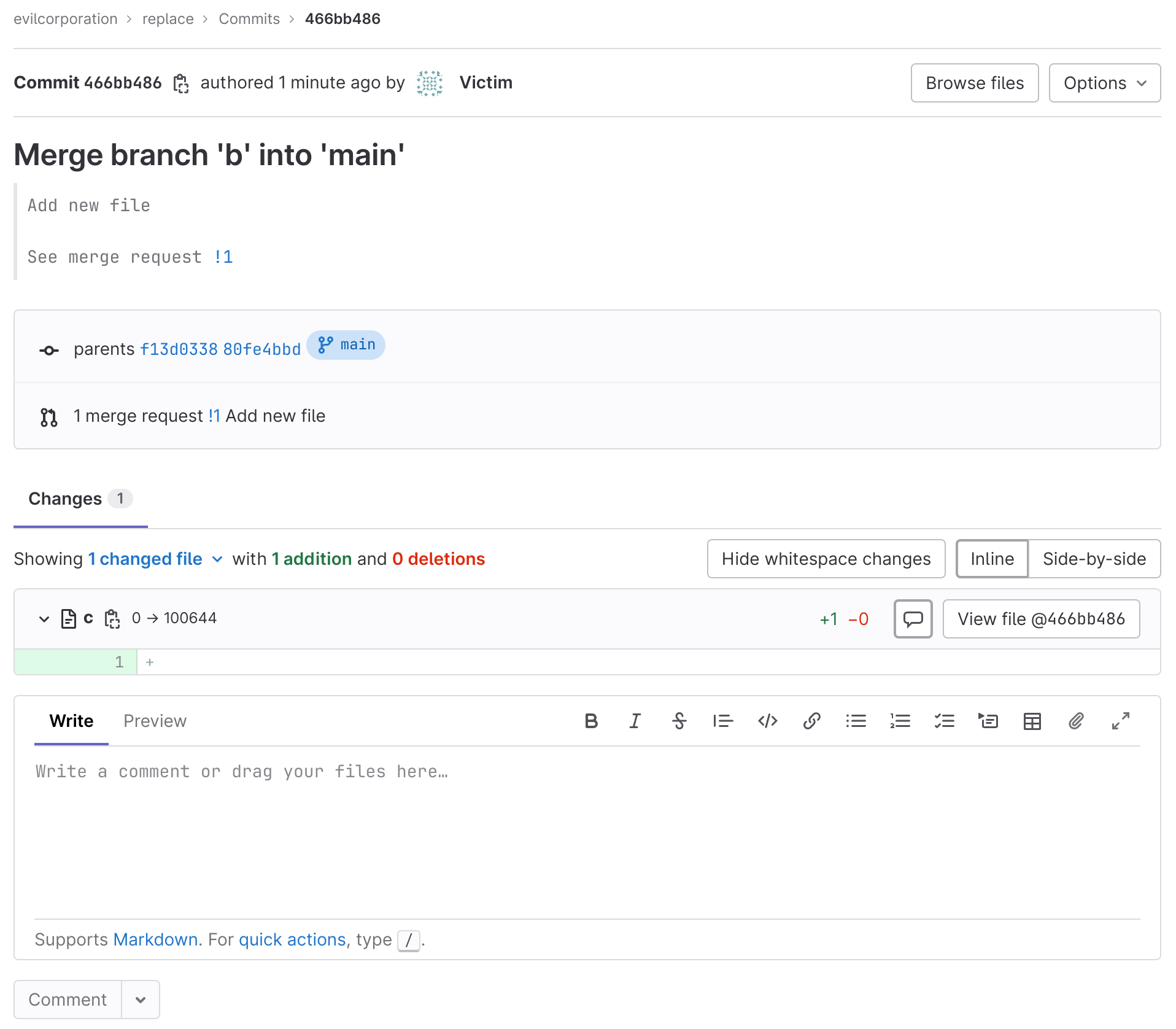Viewport: 1176px width, 1029px height.
Task: Attach a file using the paperclip icon
Action: [x=1076, y=721]
